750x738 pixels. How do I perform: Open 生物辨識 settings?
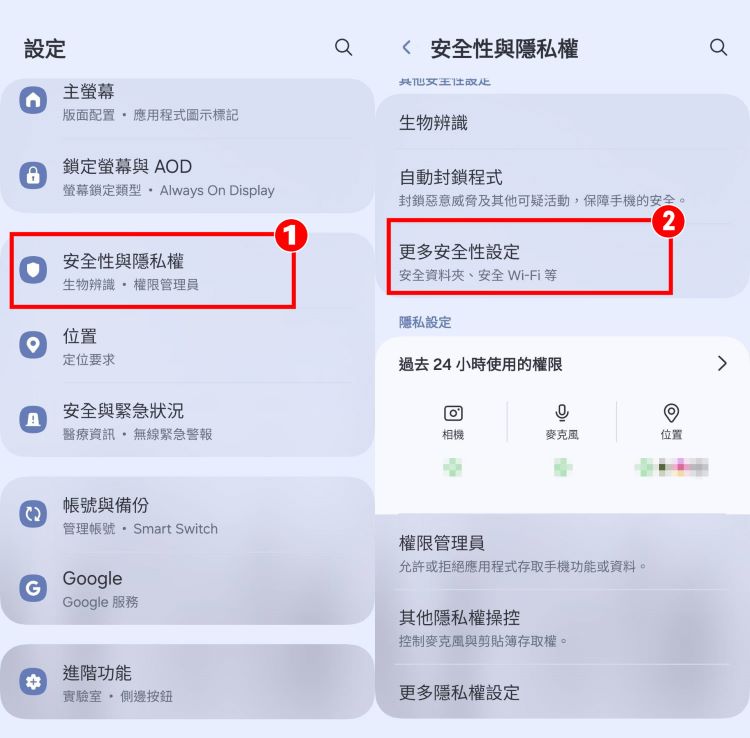pos(562,122)
